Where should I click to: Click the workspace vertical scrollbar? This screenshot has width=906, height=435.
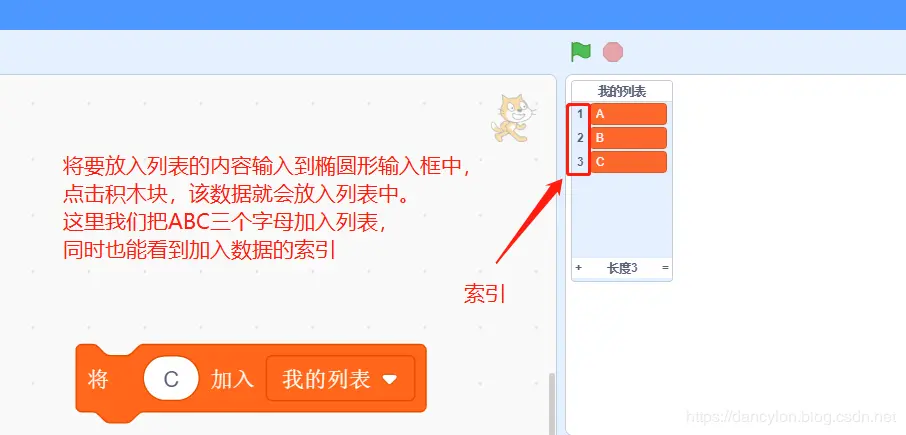[552, 403]
